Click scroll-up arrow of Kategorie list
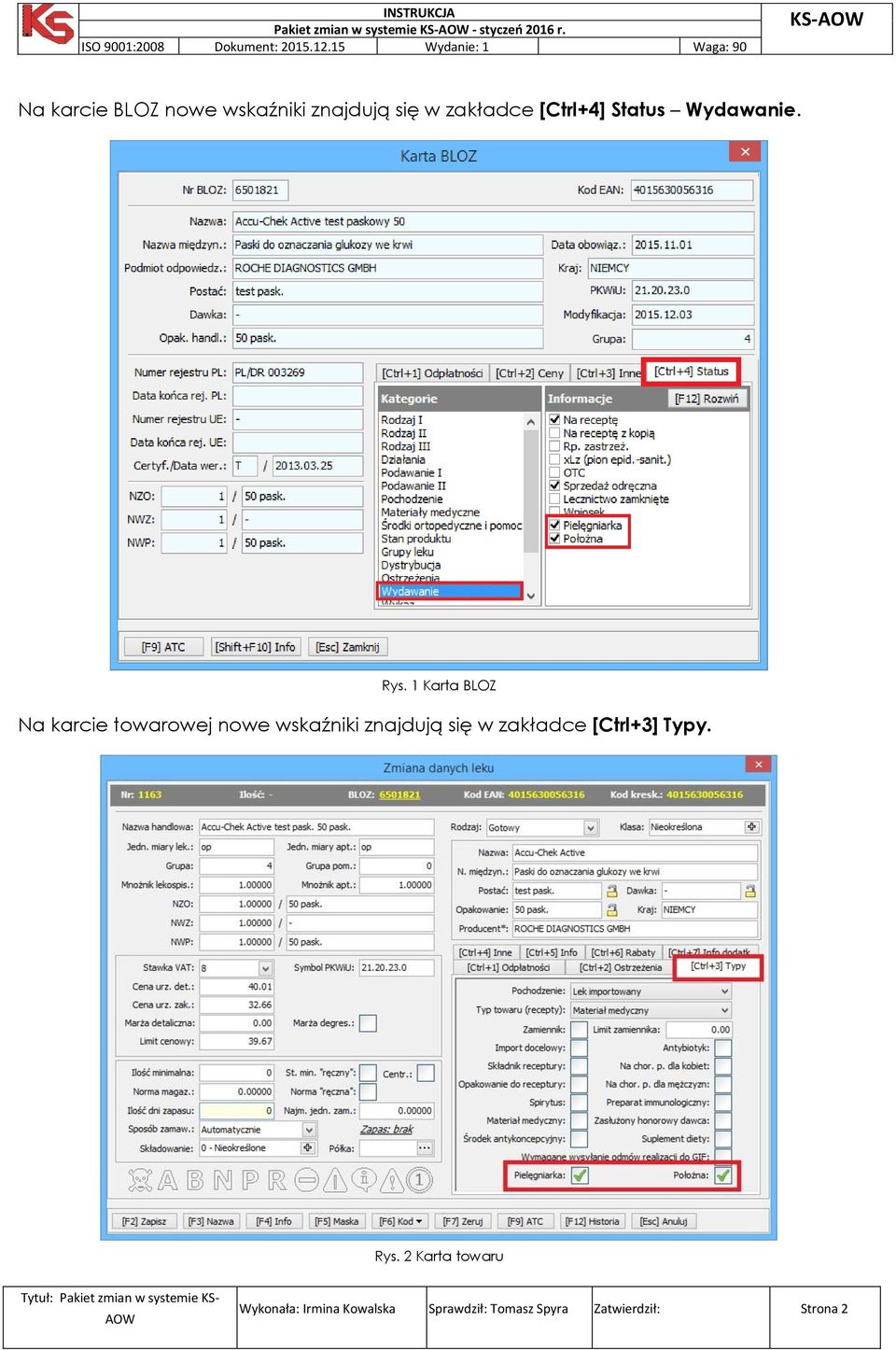This screenshot has height=1350, width=896. coord(531,421)
